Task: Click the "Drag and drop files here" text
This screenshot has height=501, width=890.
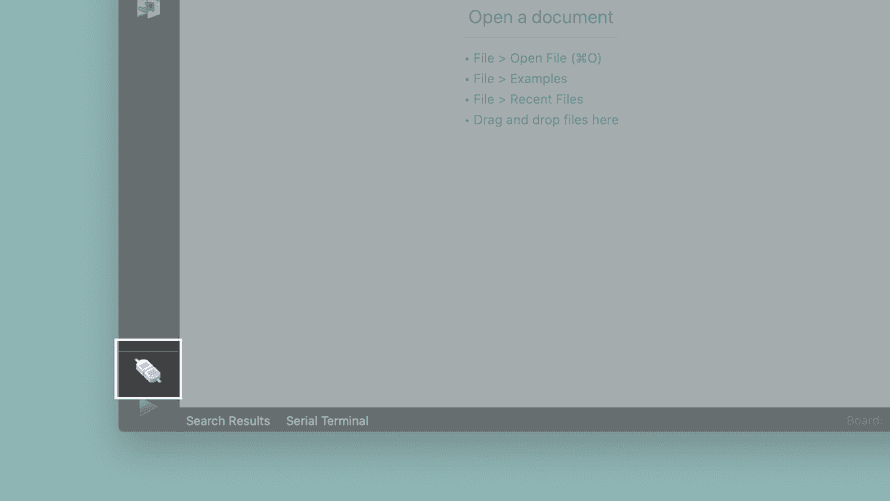Action: pos(546,120)
